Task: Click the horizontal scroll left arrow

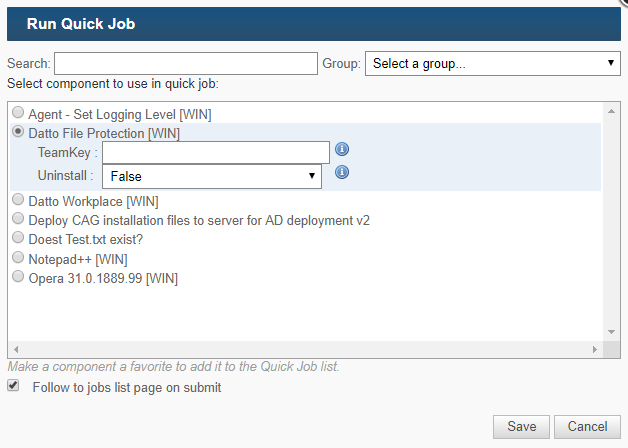Action: pos(16,350)
